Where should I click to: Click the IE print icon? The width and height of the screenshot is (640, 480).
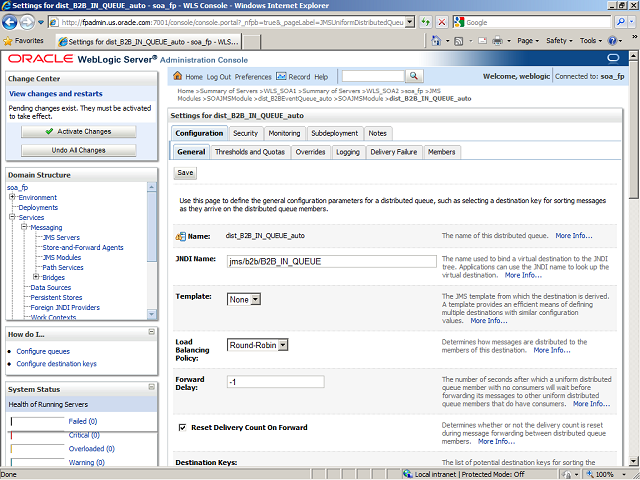tap(496, 41)
